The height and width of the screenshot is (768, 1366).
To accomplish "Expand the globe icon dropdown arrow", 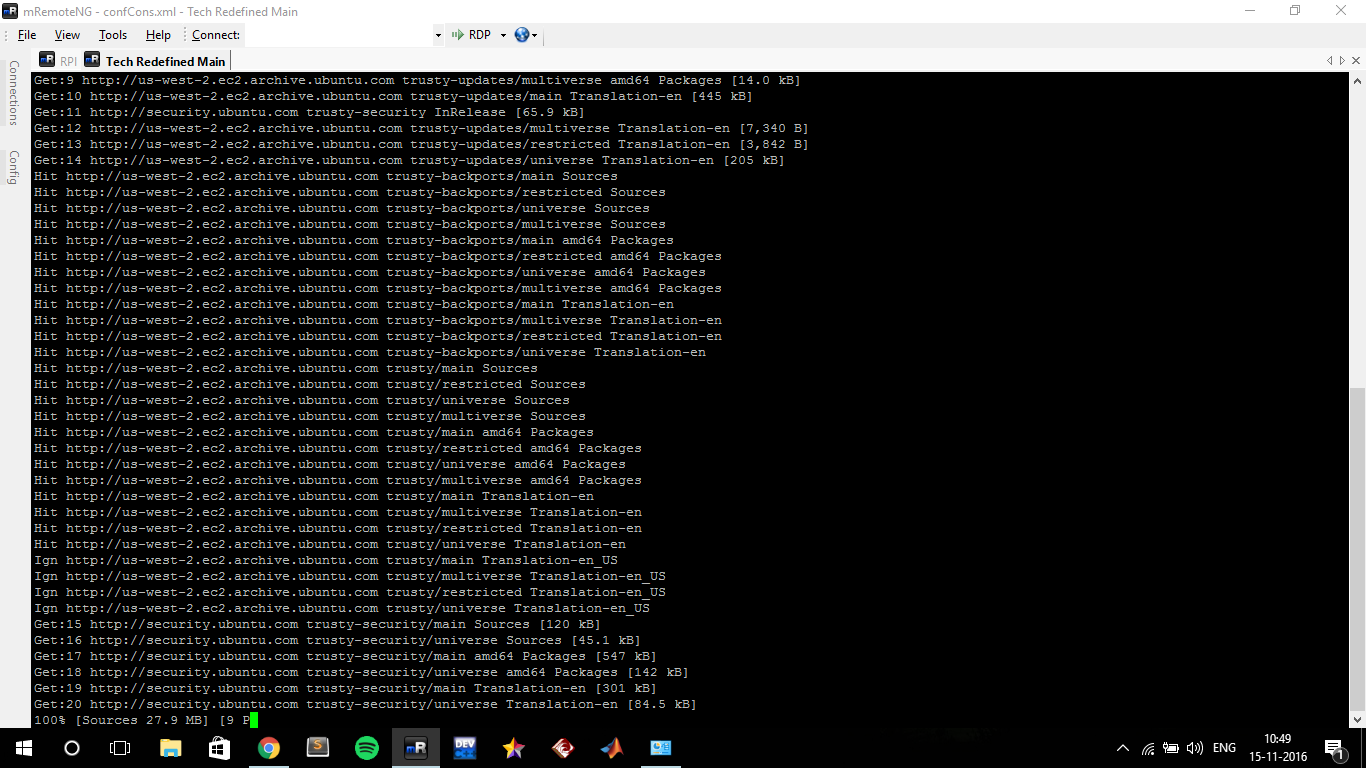I will (x=535, y=35).
